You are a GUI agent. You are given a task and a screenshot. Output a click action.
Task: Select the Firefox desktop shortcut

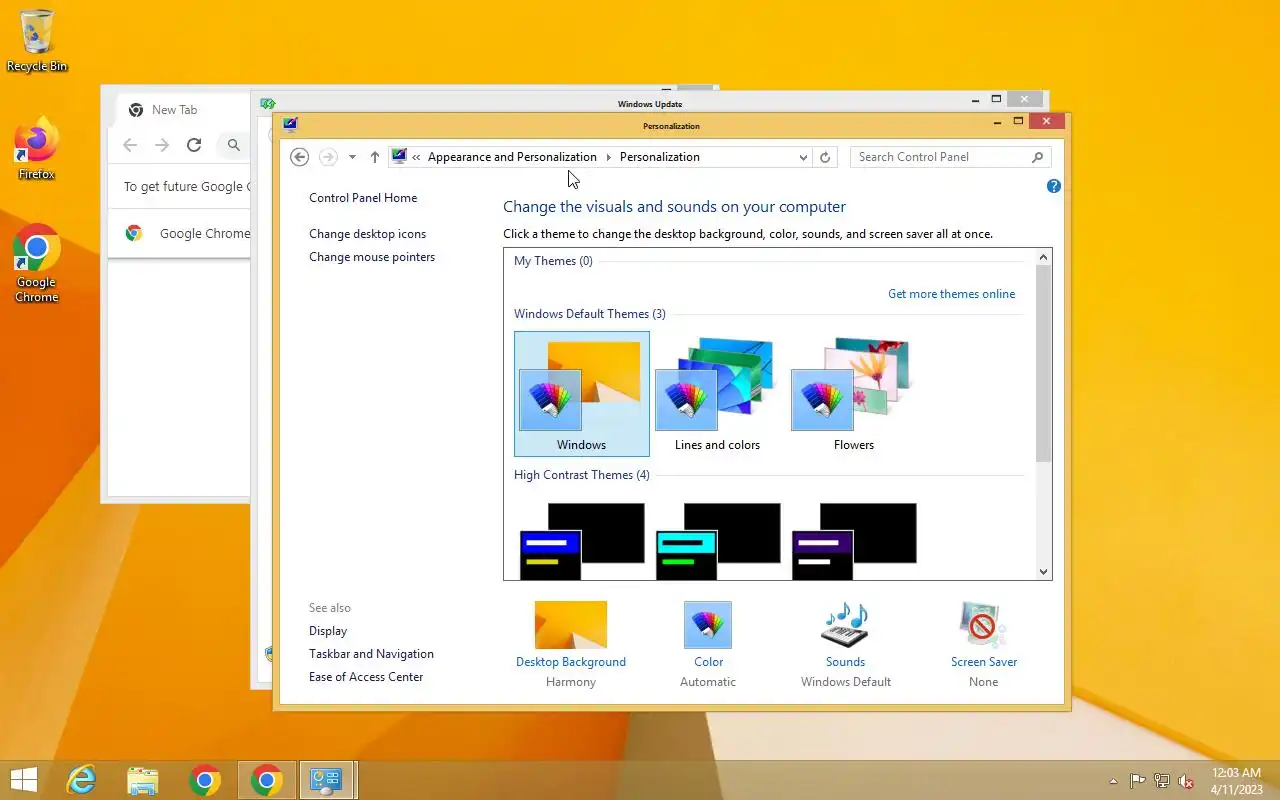[x=37, y=149]
